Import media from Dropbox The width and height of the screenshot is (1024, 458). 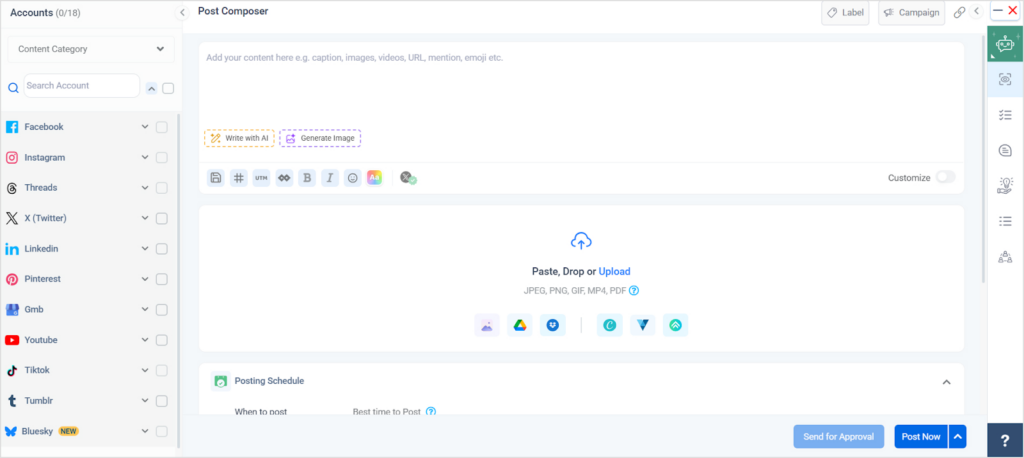coord(552,325)
